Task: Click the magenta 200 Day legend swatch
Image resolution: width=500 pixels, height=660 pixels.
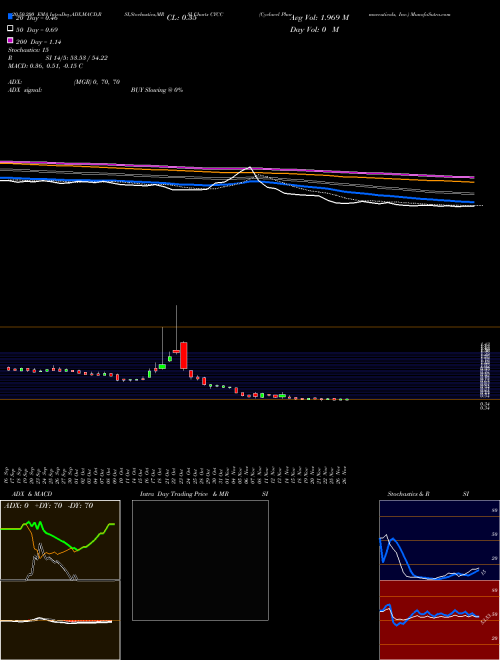Action: pos(10,40)
